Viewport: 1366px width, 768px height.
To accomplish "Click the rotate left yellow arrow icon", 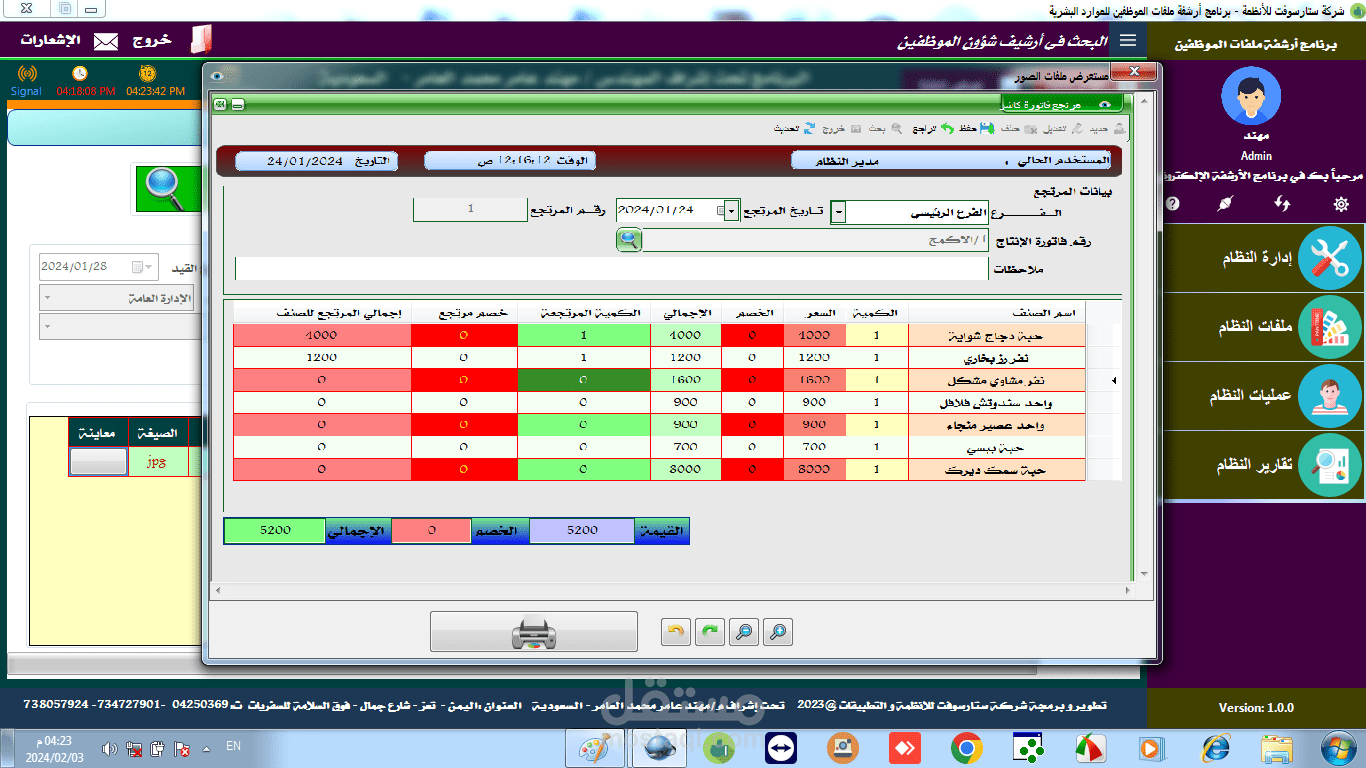I will coord(677,631).
